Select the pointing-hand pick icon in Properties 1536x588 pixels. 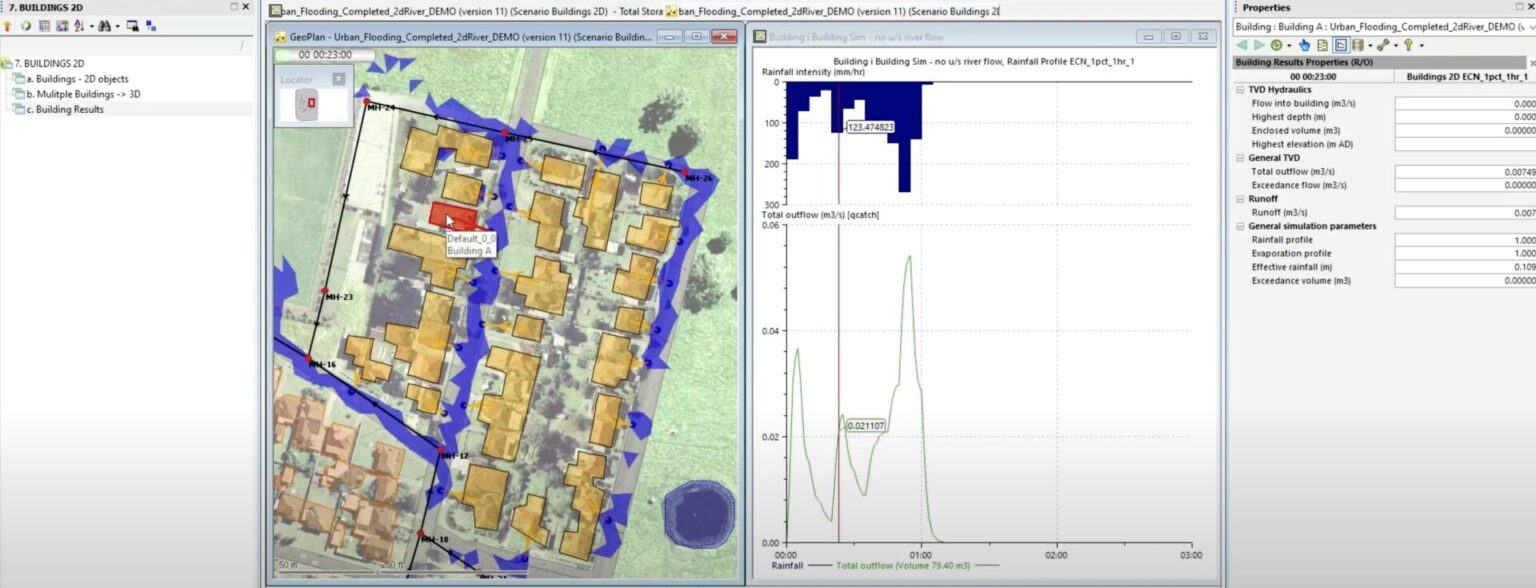tap(1305, 45)
